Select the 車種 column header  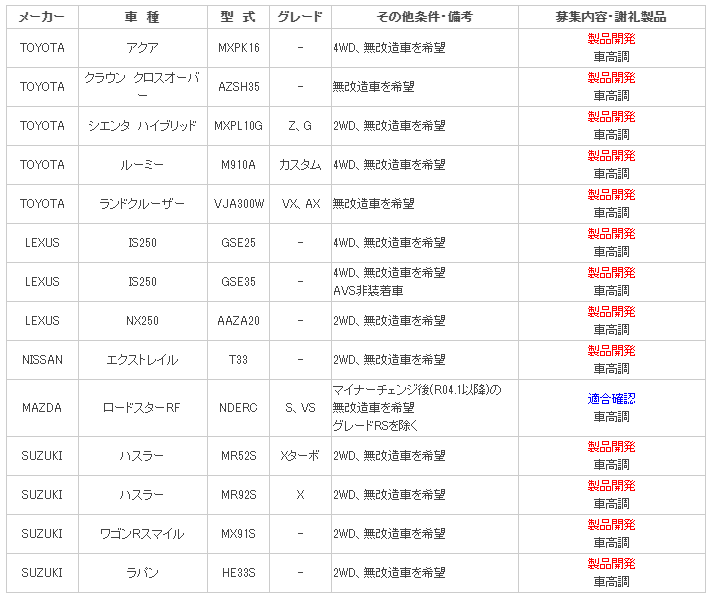[x=143, y=17]
